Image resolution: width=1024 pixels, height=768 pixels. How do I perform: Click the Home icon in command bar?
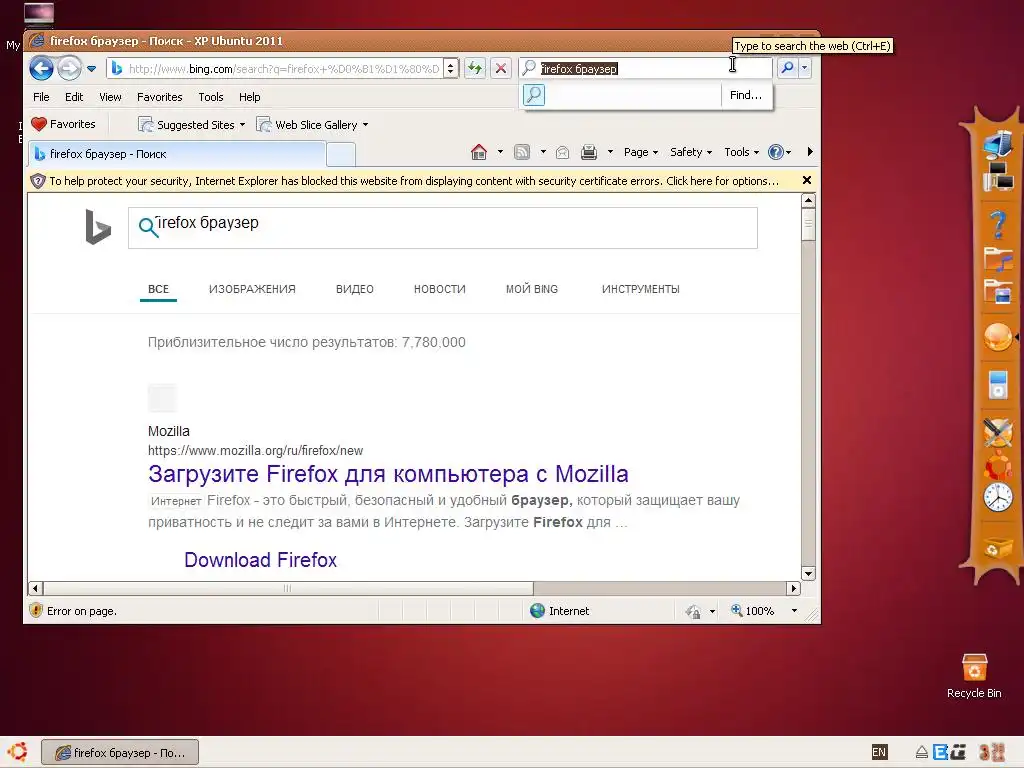click(479, 152)
